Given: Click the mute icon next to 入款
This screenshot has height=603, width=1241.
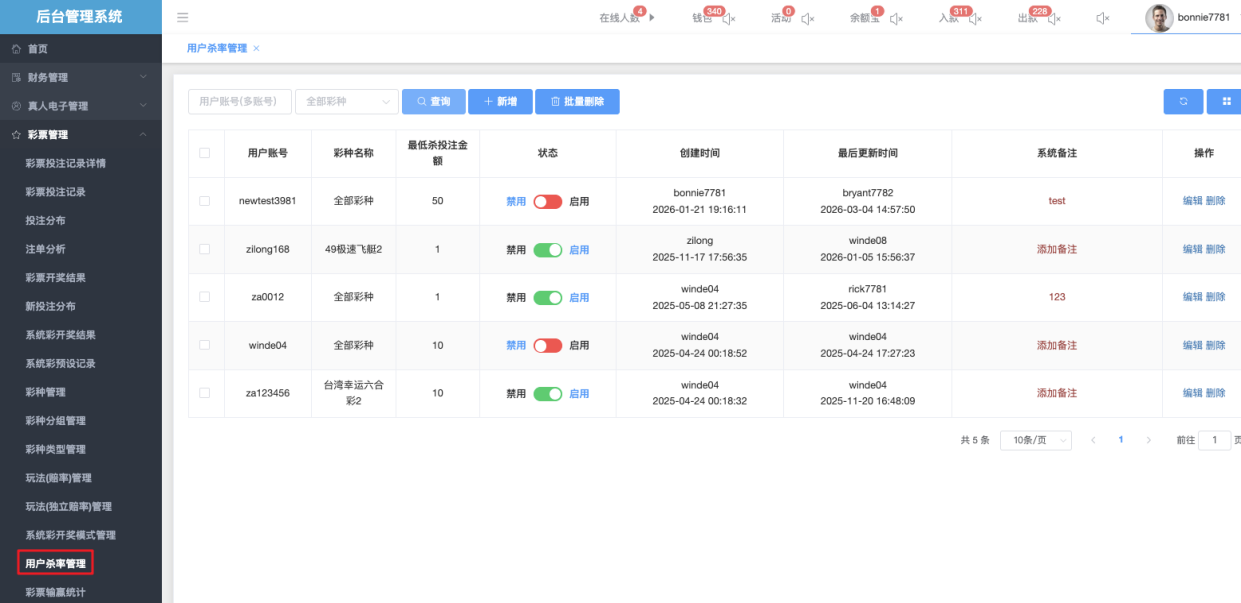Looking at the screenshot, I should [x=975, y=19].
